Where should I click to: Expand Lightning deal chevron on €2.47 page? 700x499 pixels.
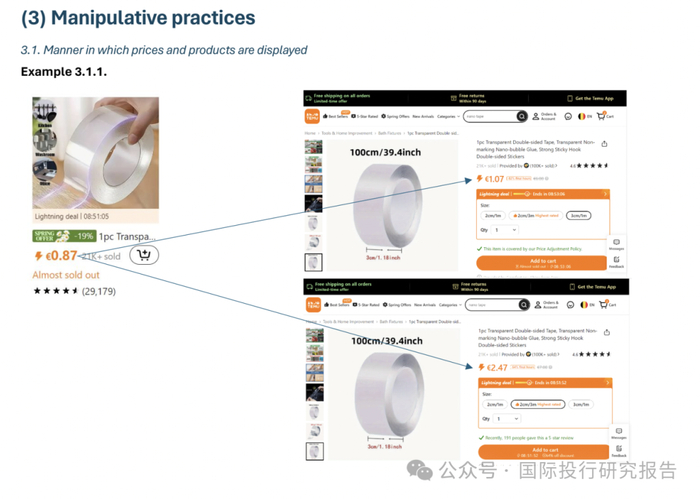[607, 383]
